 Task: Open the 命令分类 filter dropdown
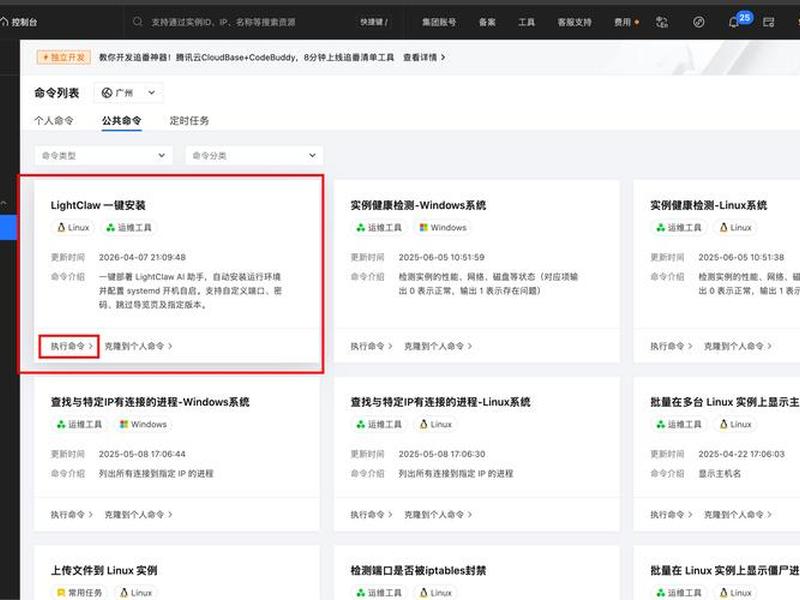[254, 156]
